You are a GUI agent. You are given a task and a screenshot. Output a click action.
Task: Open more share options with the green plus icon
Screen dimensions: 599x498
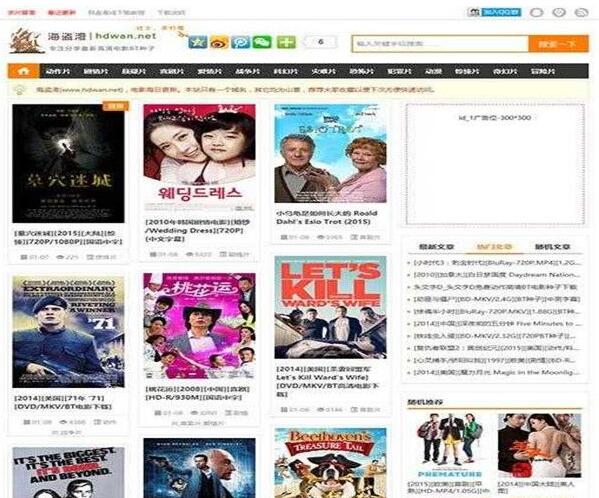point(286,42)
